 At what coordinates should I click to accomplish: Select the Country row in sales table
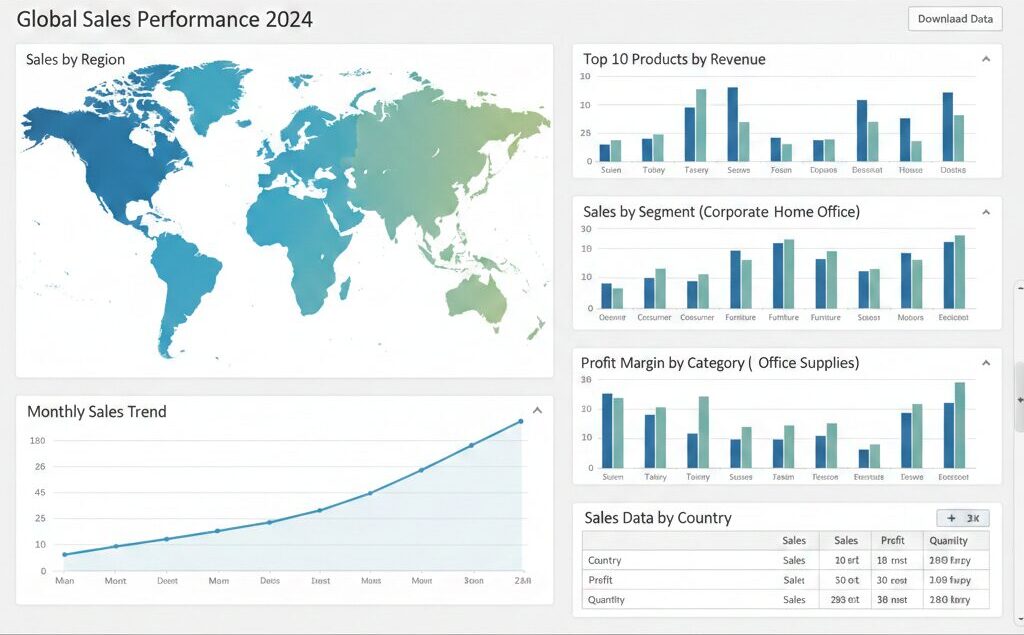click(605, 561)
